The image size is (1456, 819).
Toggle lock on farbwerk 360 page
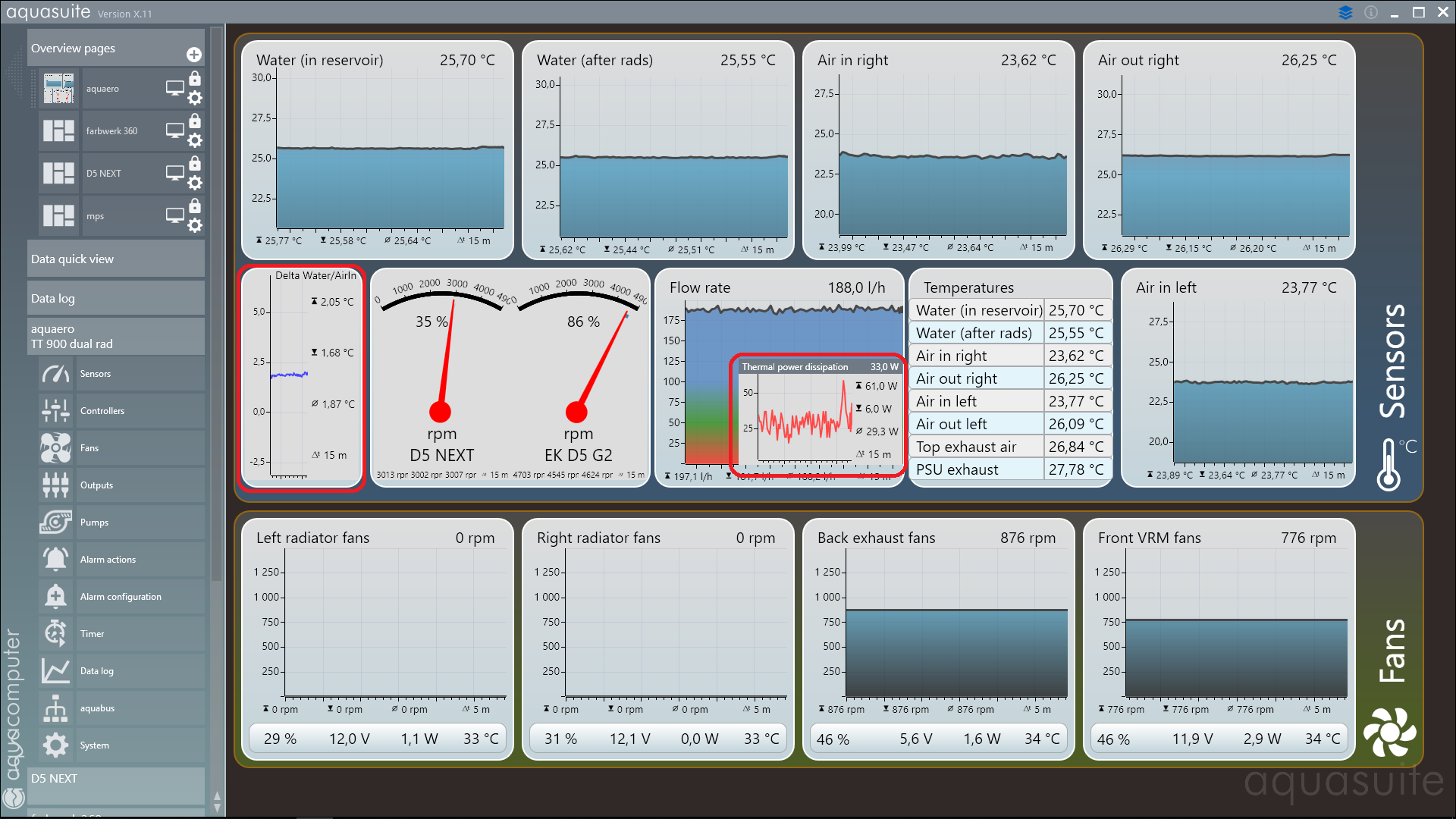(195, 121)
